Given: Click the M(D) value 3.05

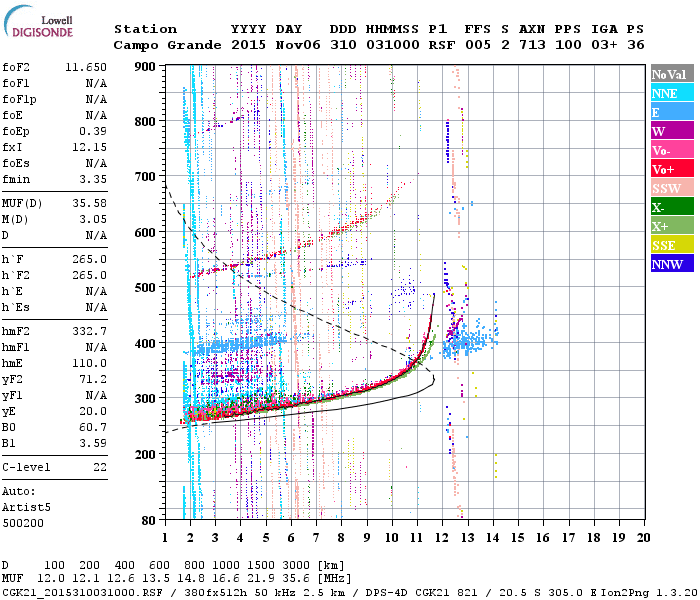Looking at the screenshot, I should click(x=93, y=219).
